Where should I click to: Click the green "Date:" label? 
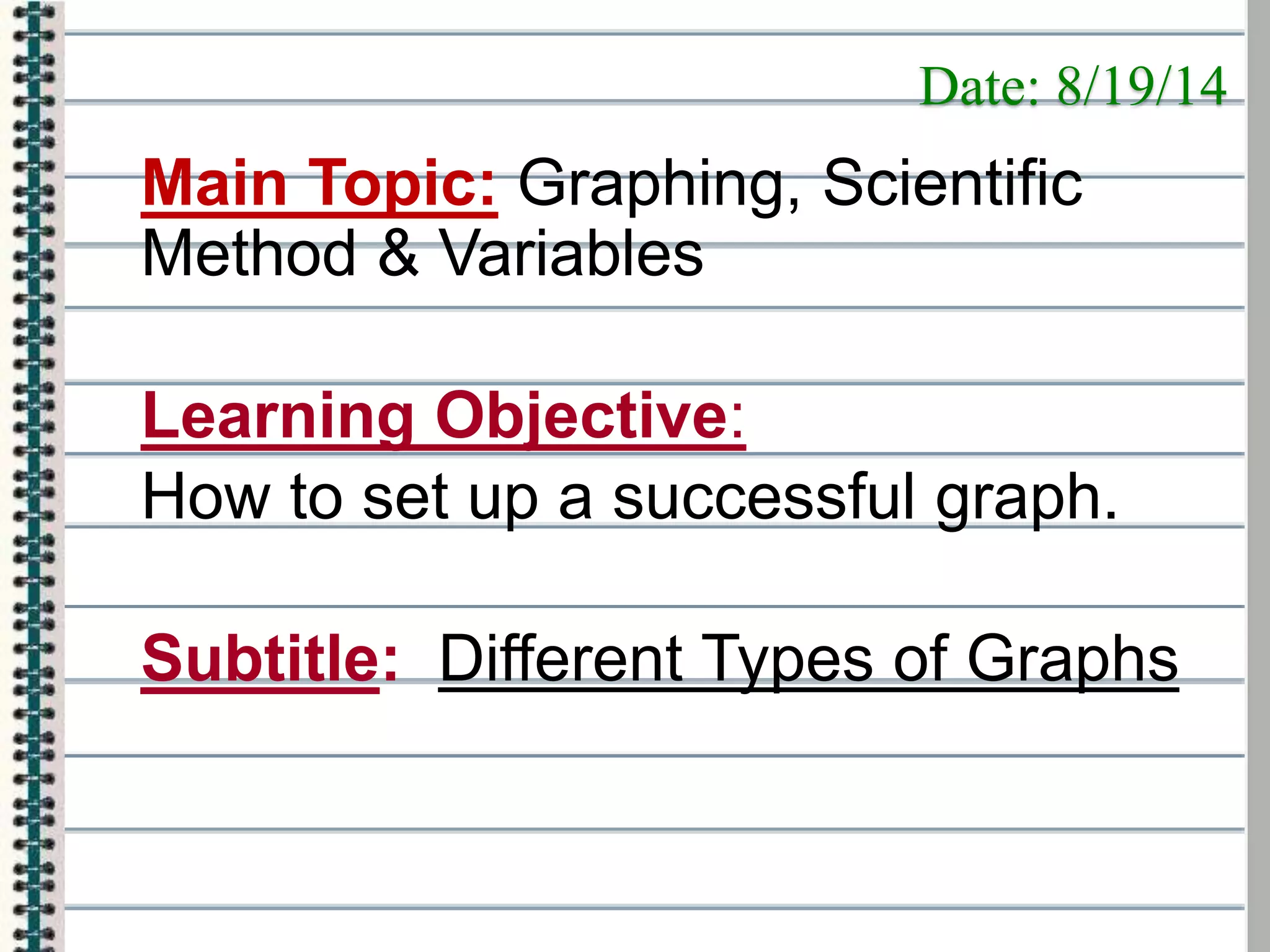[979, 87]
